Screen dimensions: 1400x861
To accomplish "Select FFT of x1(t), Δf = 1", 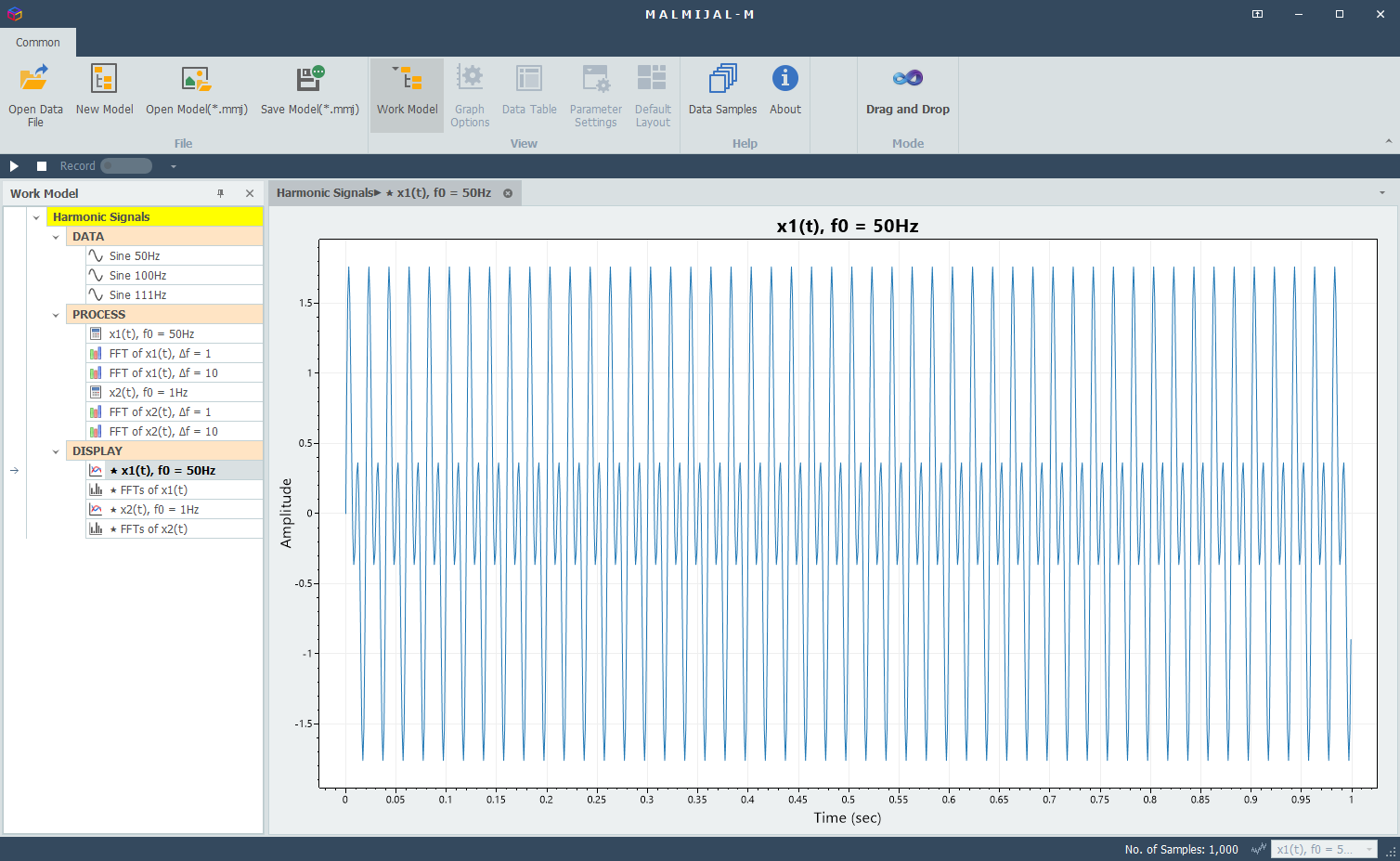I will (x=175, y=354).
